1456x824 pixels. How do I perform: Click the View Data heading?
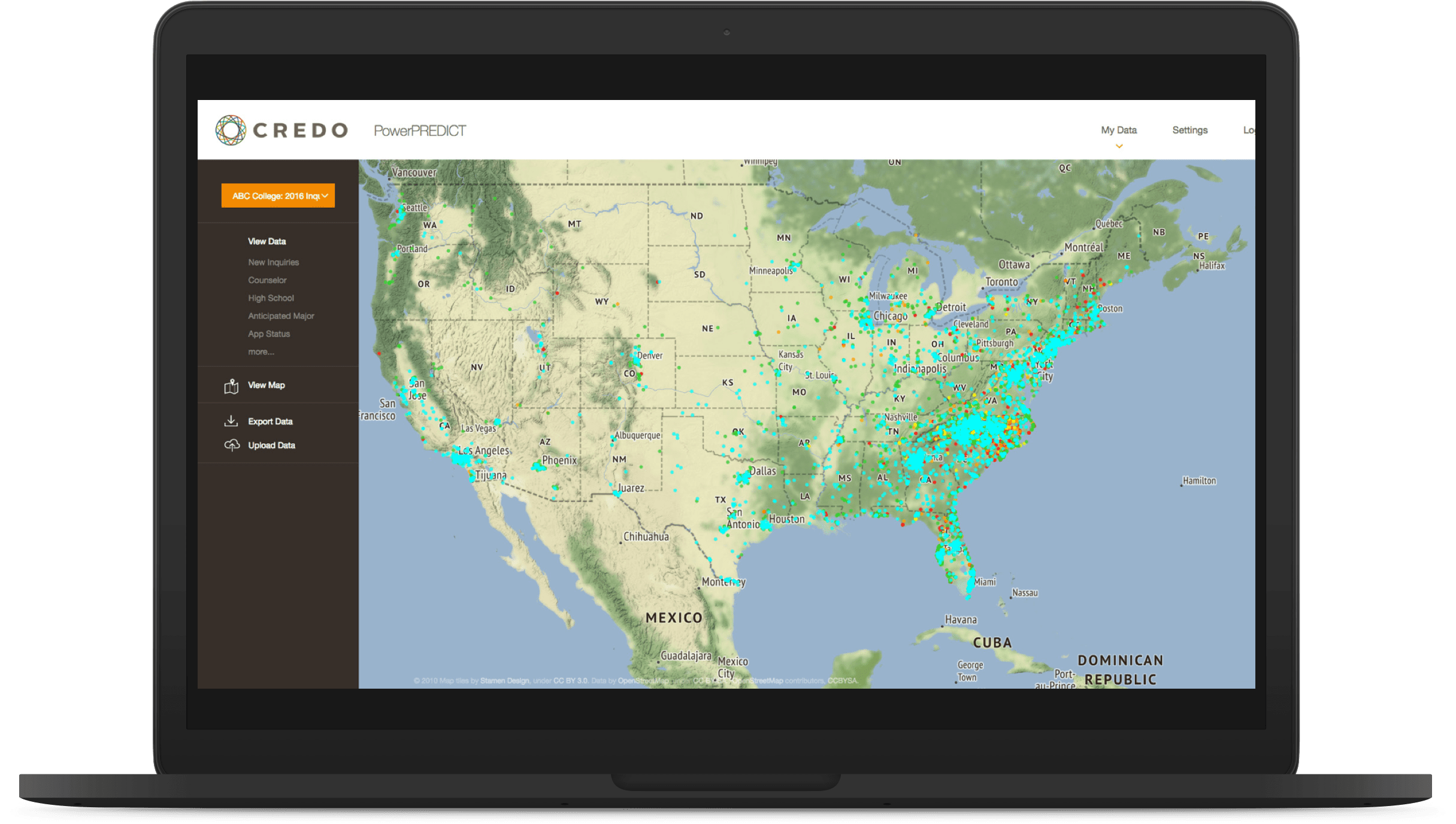267,241
